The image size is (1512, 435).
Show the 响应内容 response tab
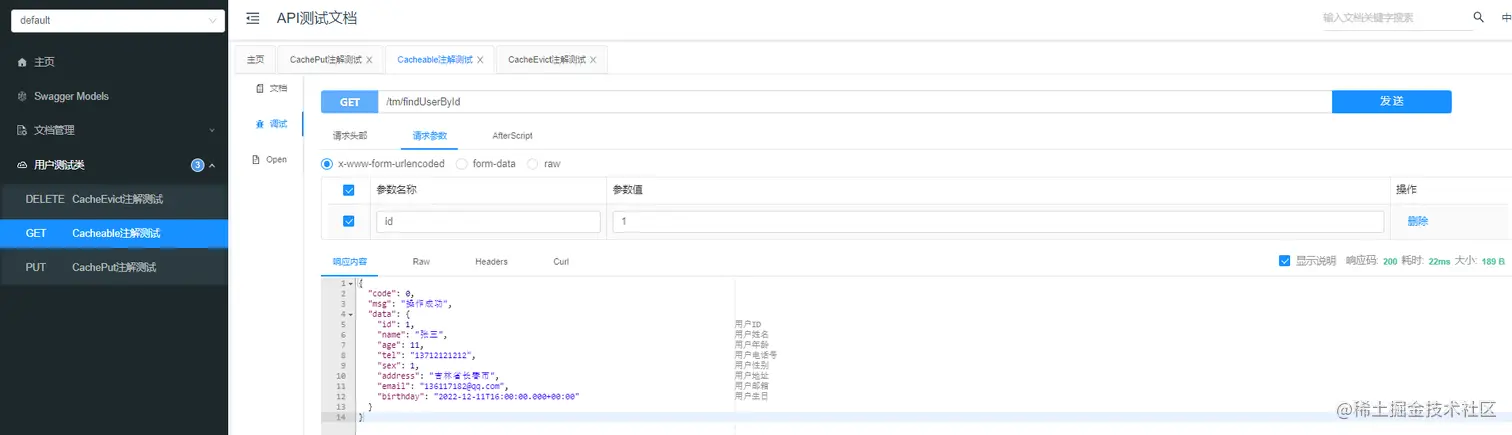click(350, 261)
